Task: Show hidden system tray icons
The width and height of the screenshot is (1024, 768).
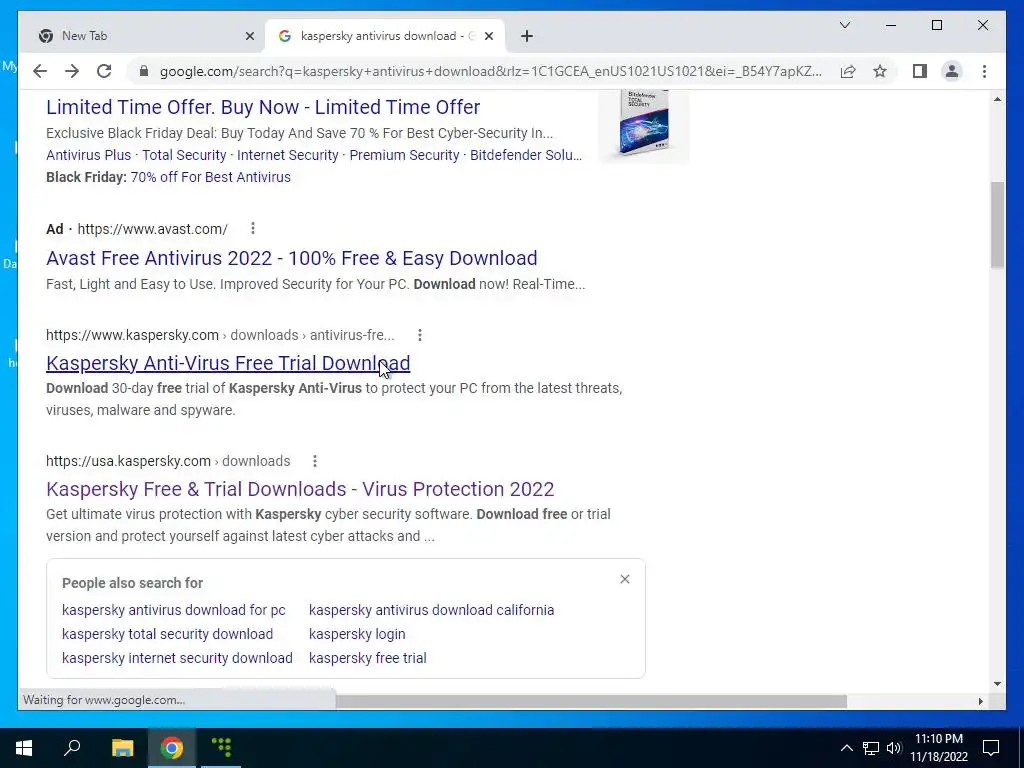Action: 846,748
